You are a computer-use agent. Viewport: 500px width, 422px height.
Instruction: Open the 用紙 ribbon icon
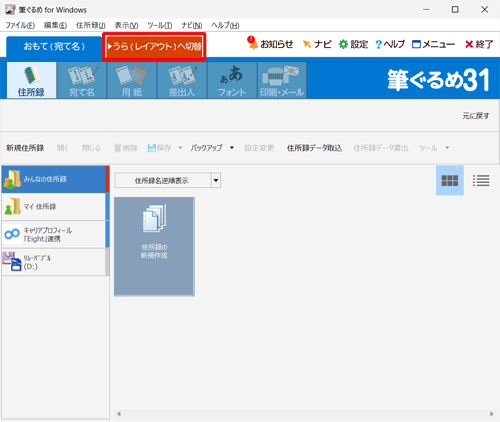(x=132, y=80)
